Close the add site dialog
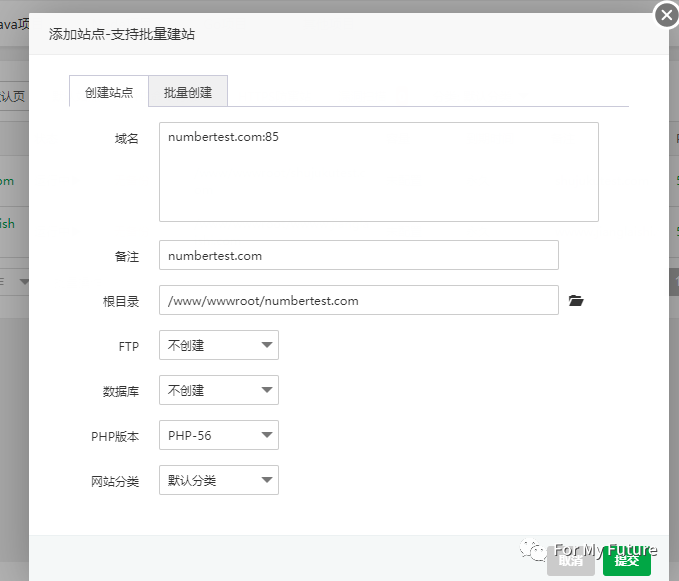679x581 pixels. pyautogui.click(x=666, y=16)
